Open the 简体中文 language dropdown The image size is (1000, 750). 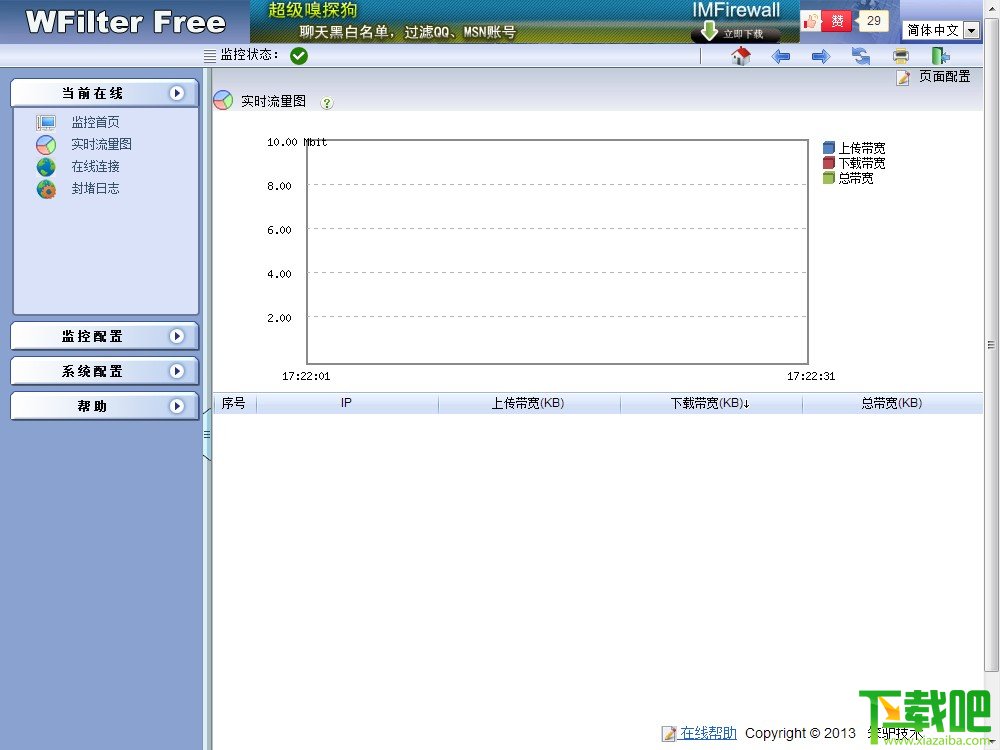[x=941, y=30]
